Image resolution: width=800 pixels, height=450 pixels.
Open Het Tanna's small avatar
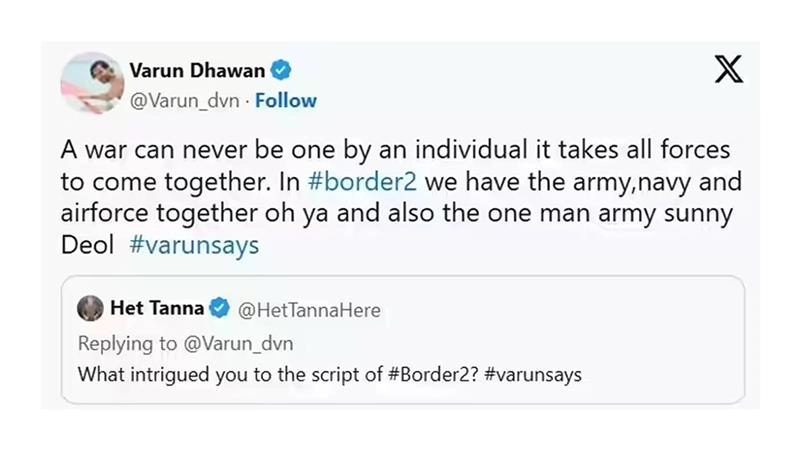91,310
